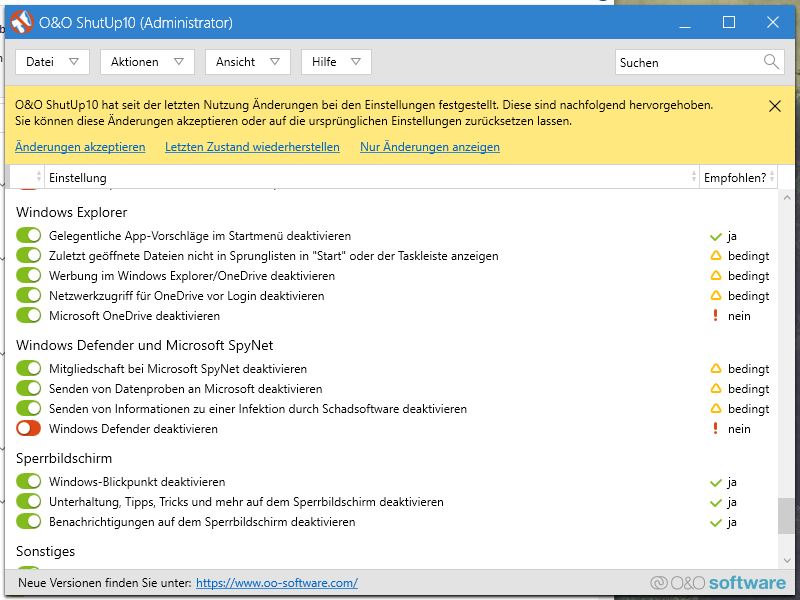Sort by the Empfohlen? column header
Viewport: 800px width, 600px height.
[738, 178]
